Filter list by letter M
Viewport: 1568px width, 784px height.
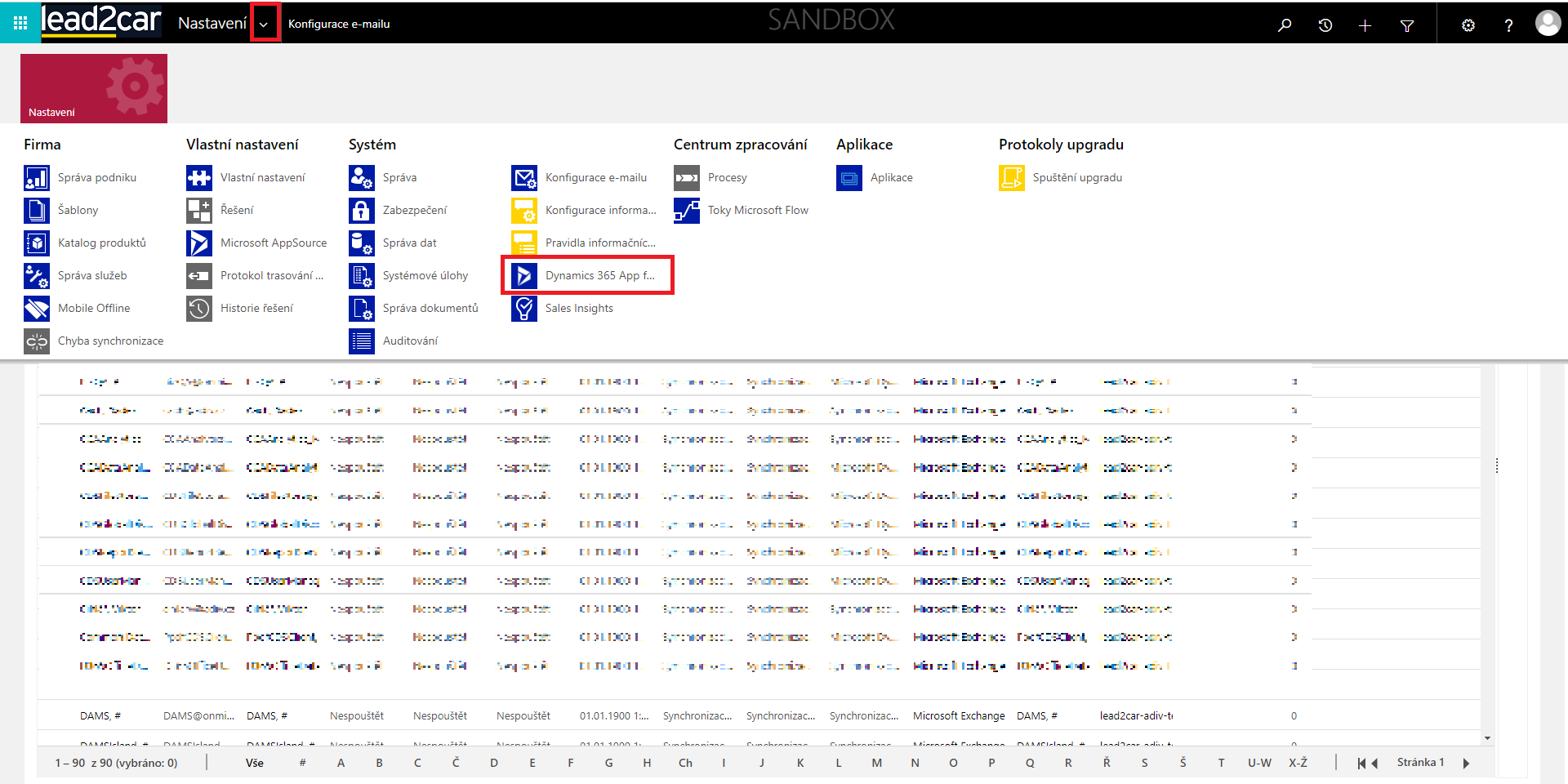[876, 763]
